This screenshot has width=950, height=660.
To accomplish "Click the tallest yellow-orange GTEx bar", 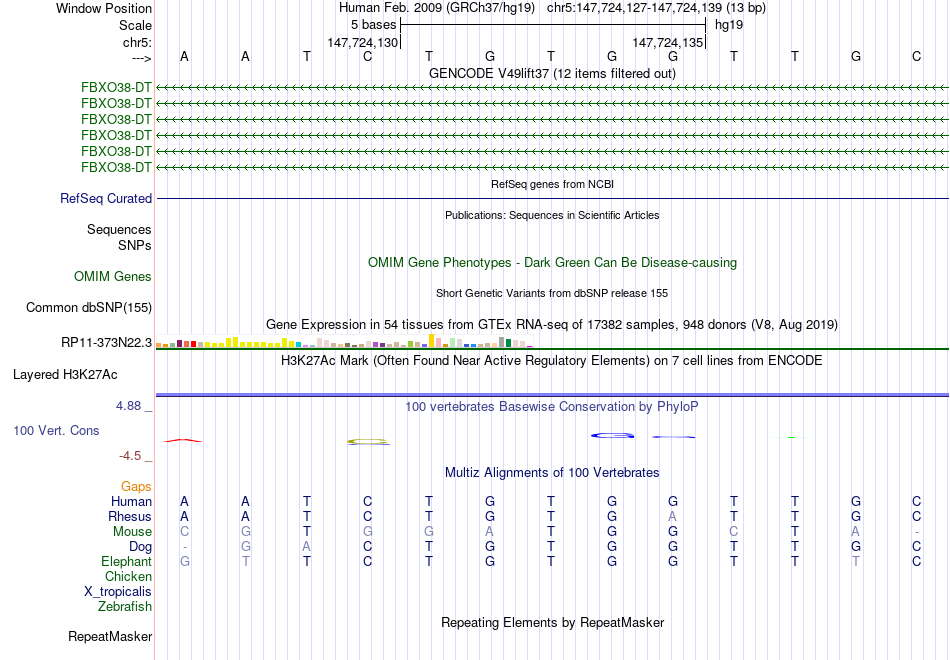I will click(x=431, y=341).
